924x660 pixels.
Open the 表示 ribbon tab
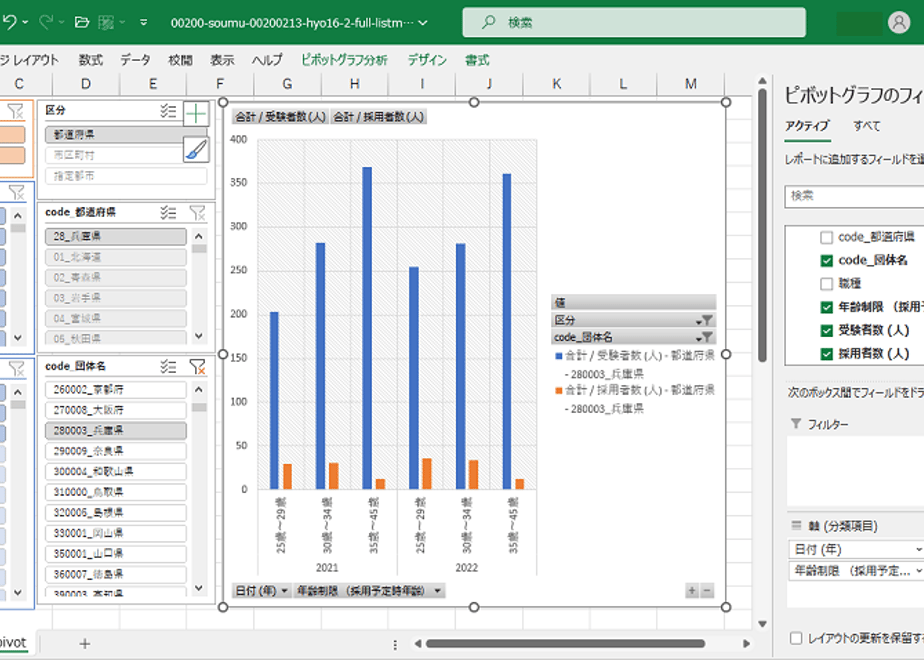[x=222, y=60]
